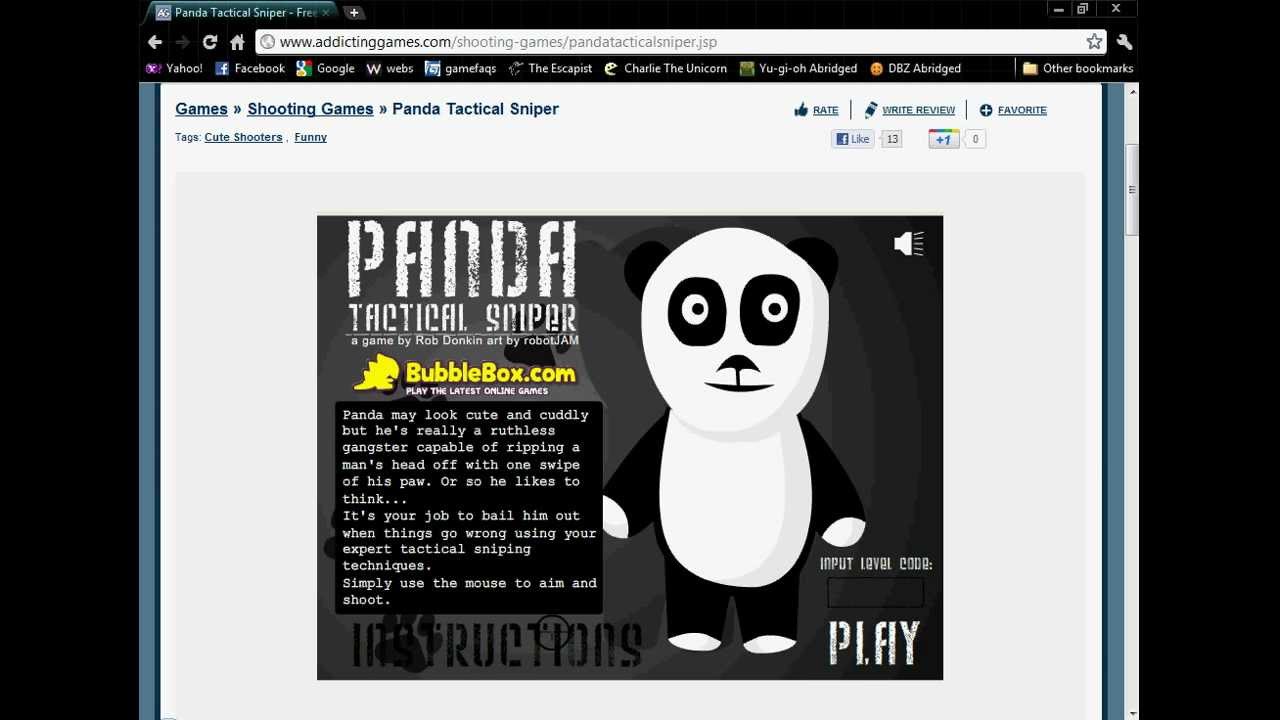Click the RATE thumbs-up link
1280x720 pixels.
tap(816, 110)
